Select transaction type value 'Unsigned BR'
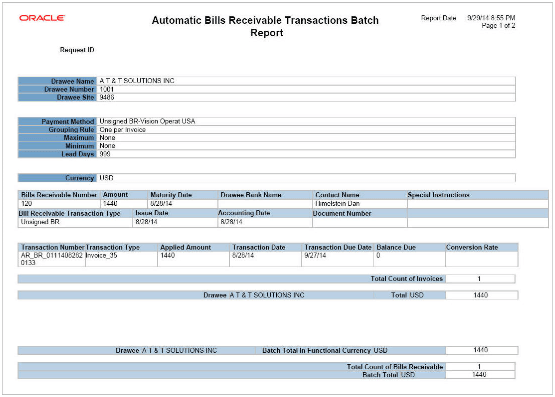 pos(40,222)
